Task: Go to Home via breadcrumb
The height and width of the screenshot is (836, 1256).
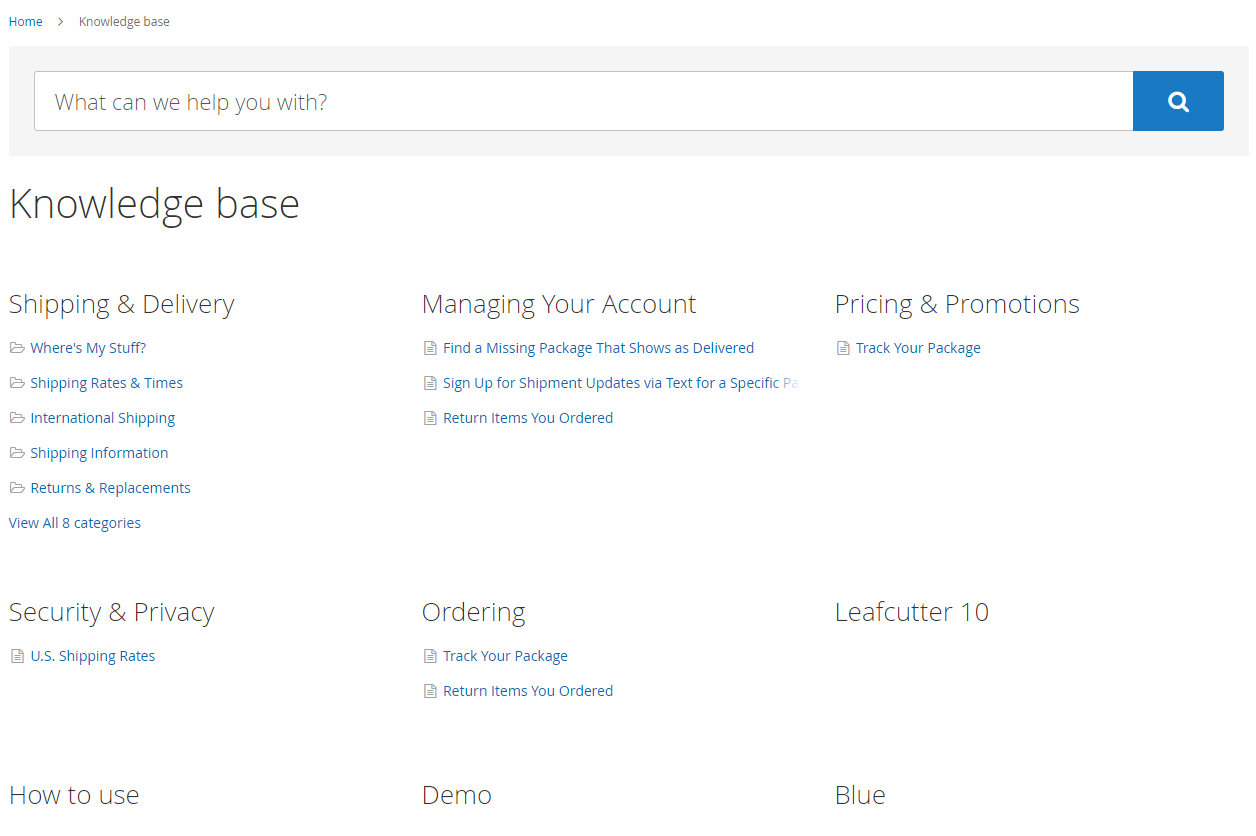Action: click(x=26, y=22)
